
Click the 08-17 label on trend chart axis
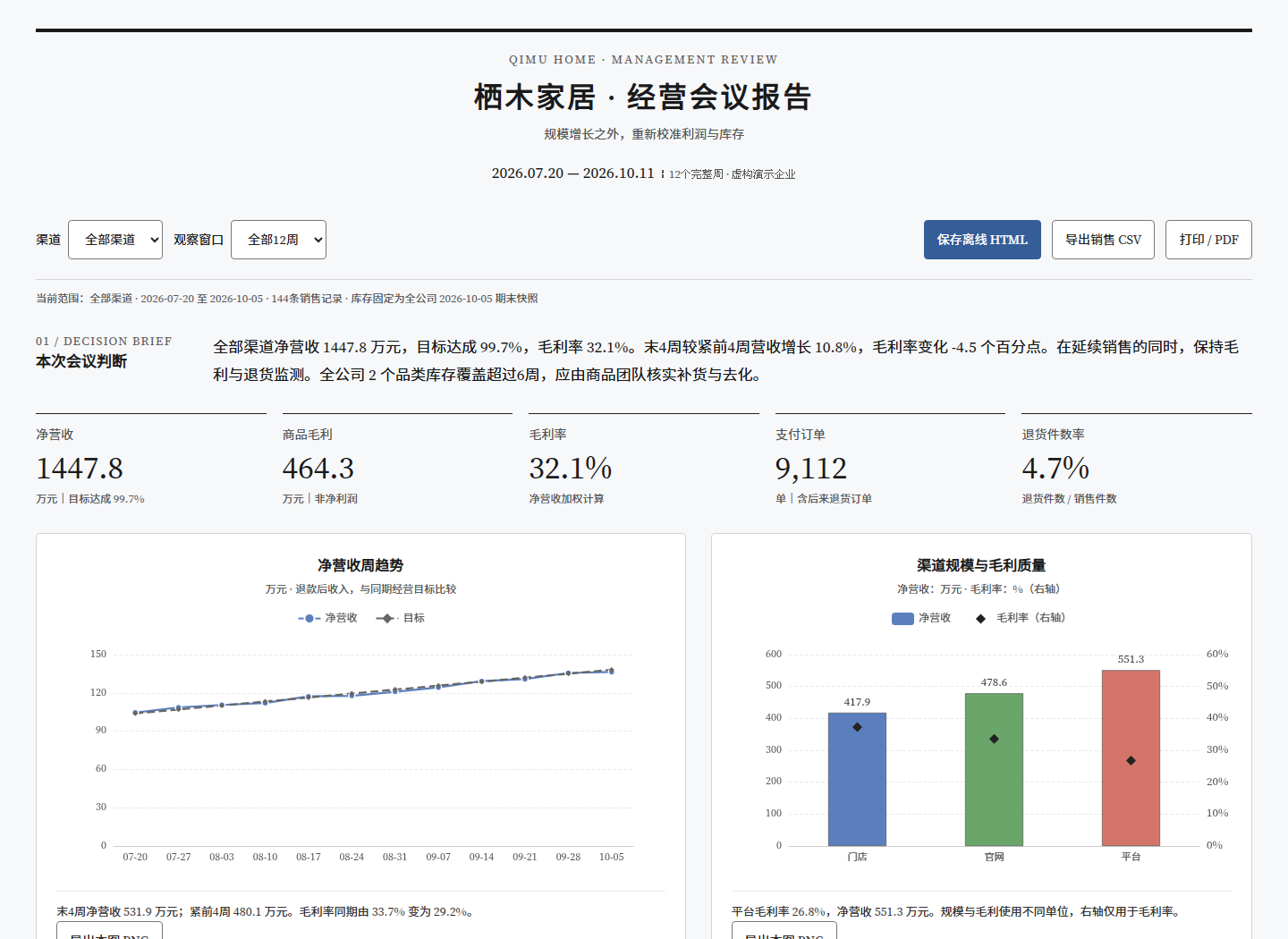click(x=309, y=857)
